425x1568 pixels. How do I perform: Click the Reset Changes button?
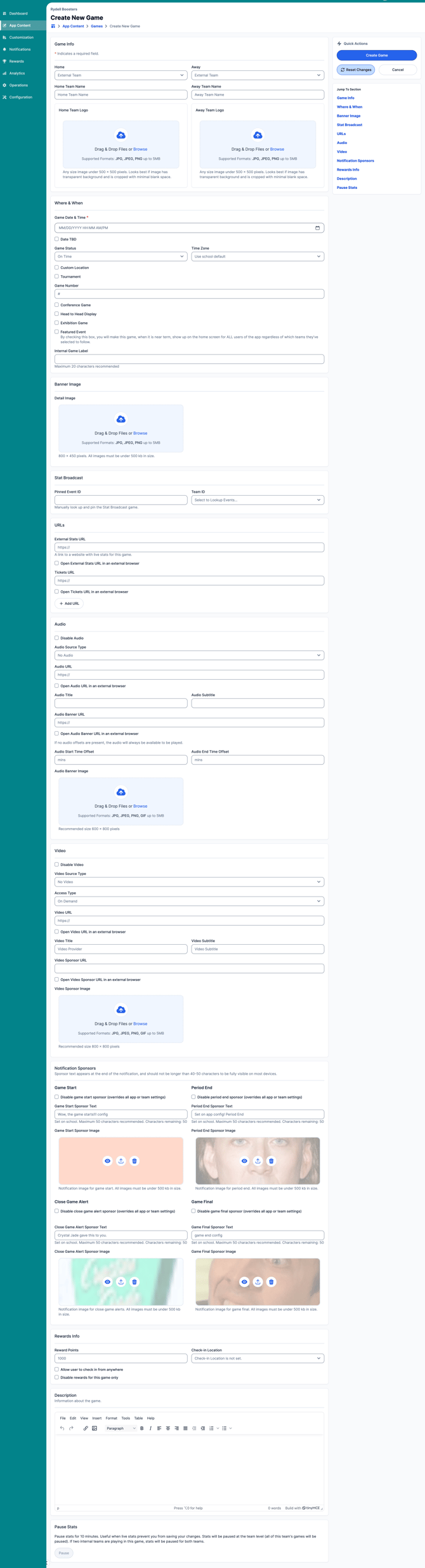point(356,70)
